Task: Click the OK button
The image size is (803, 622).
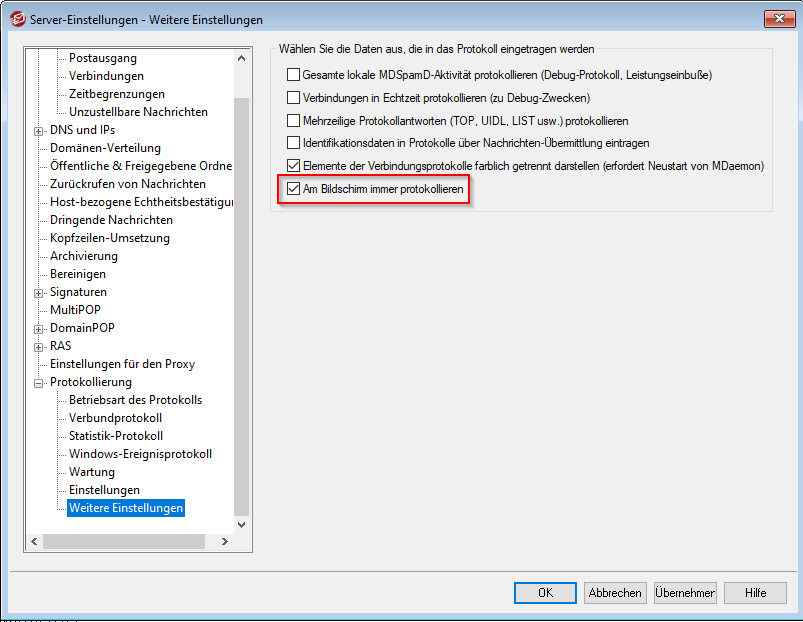Action: (544, 593)
